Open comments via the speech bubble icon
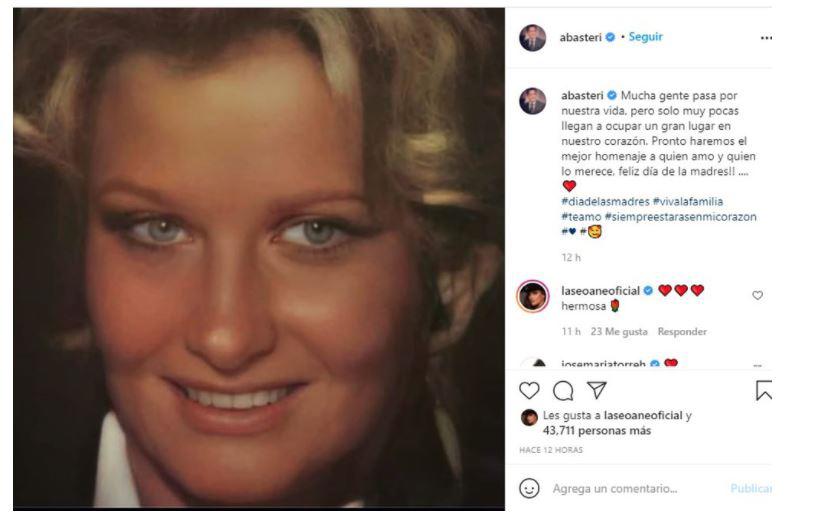The height and width of the screenshot is (514, 825). 563,391
